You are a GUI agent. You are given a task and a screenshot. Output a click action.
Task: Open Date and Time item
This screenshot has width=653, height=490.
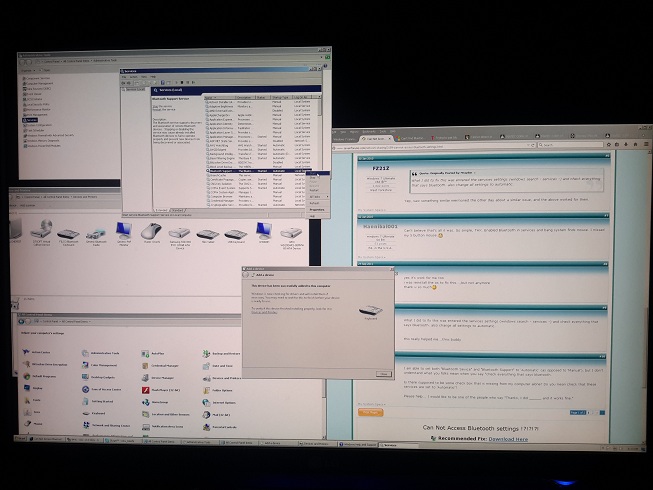click(x=218, y=366)
